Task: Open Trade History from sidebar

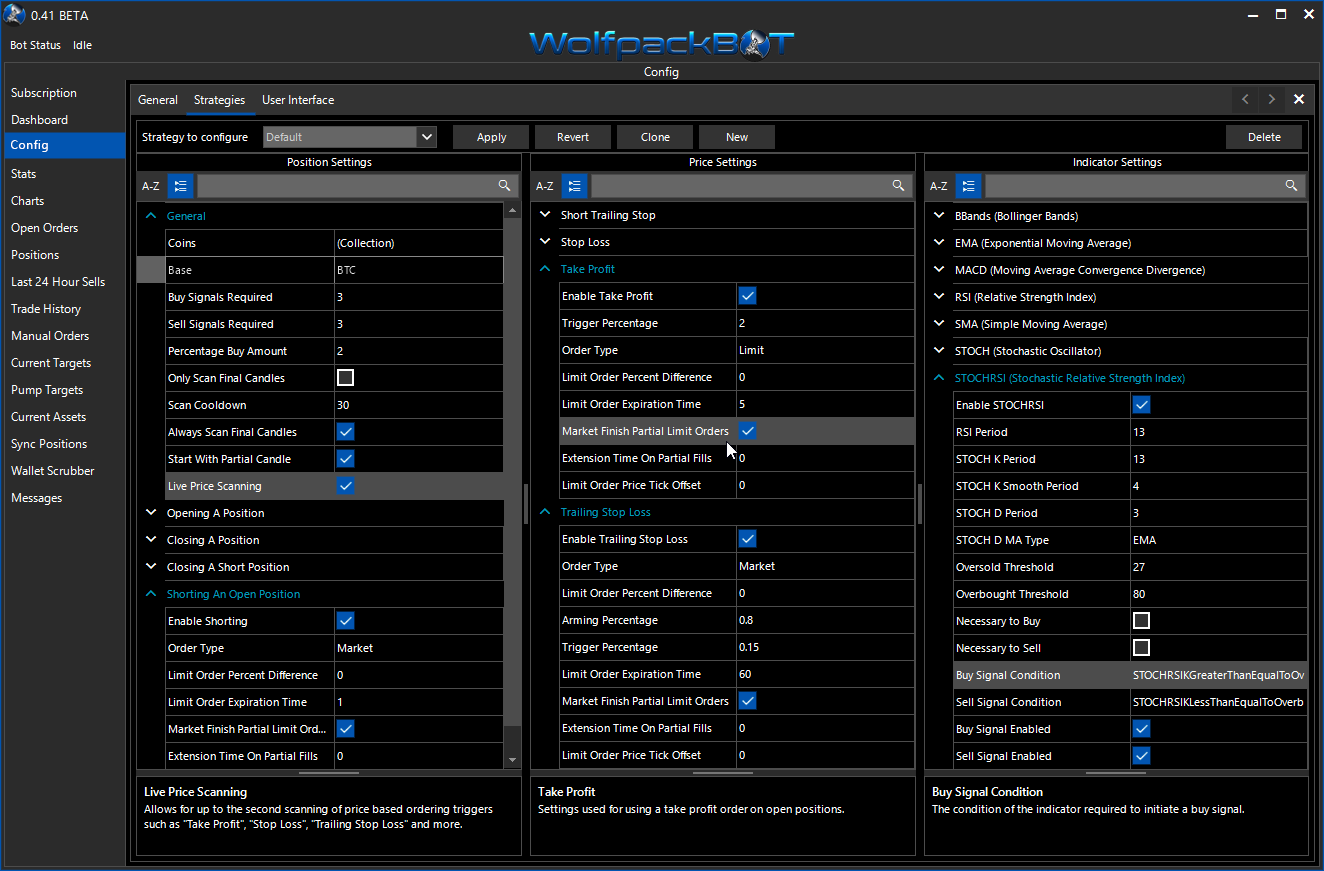Action: [x=46, y=309]
